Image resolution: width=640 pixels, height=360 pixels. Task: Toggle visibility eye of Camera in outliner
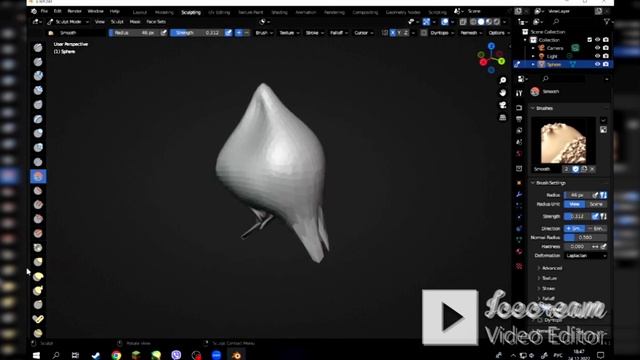(598, 48)
